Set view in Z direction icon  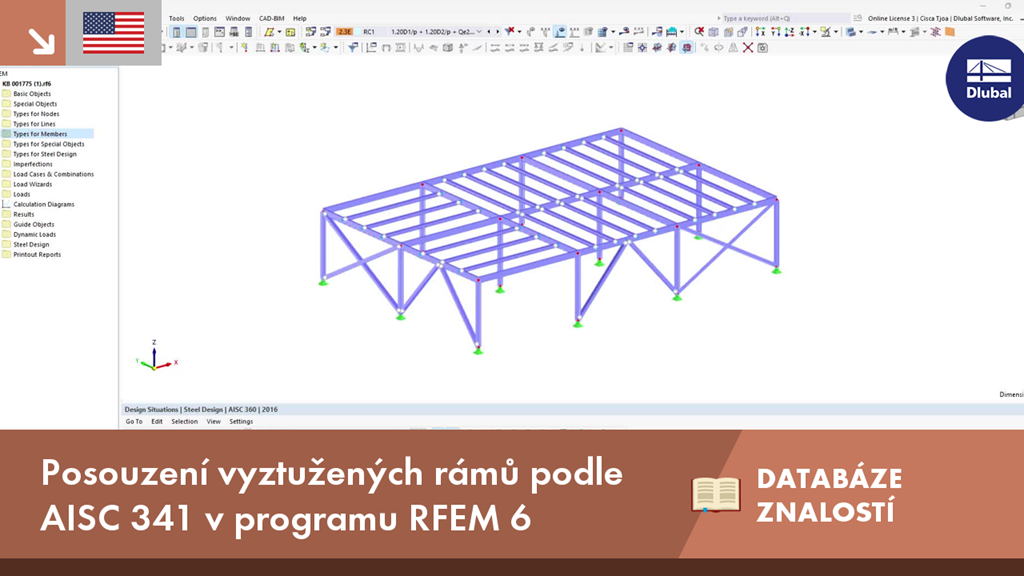(790, 31)
